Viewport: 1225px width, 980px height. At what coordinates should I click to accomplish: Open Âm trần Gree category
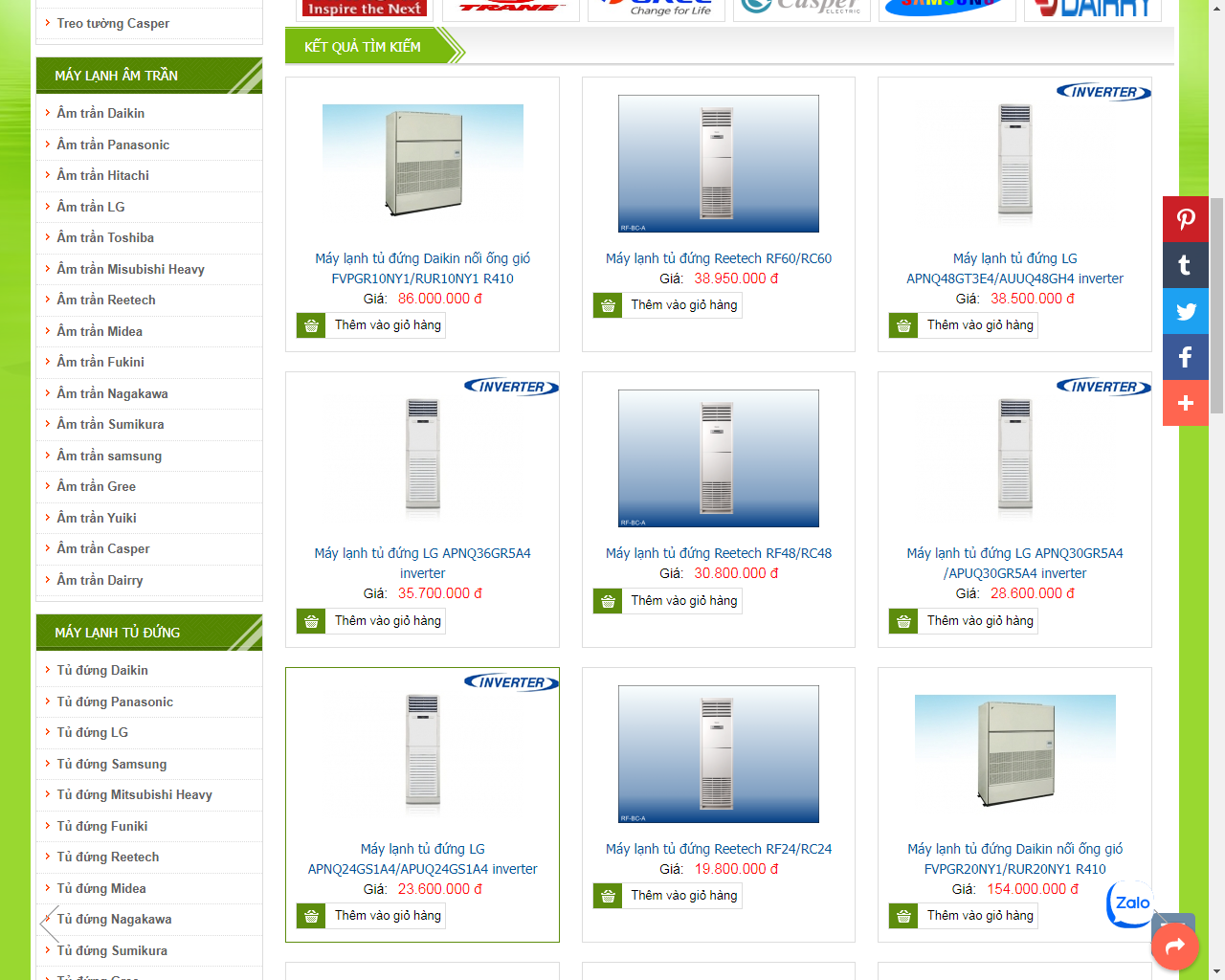click(x=96, y=486)
